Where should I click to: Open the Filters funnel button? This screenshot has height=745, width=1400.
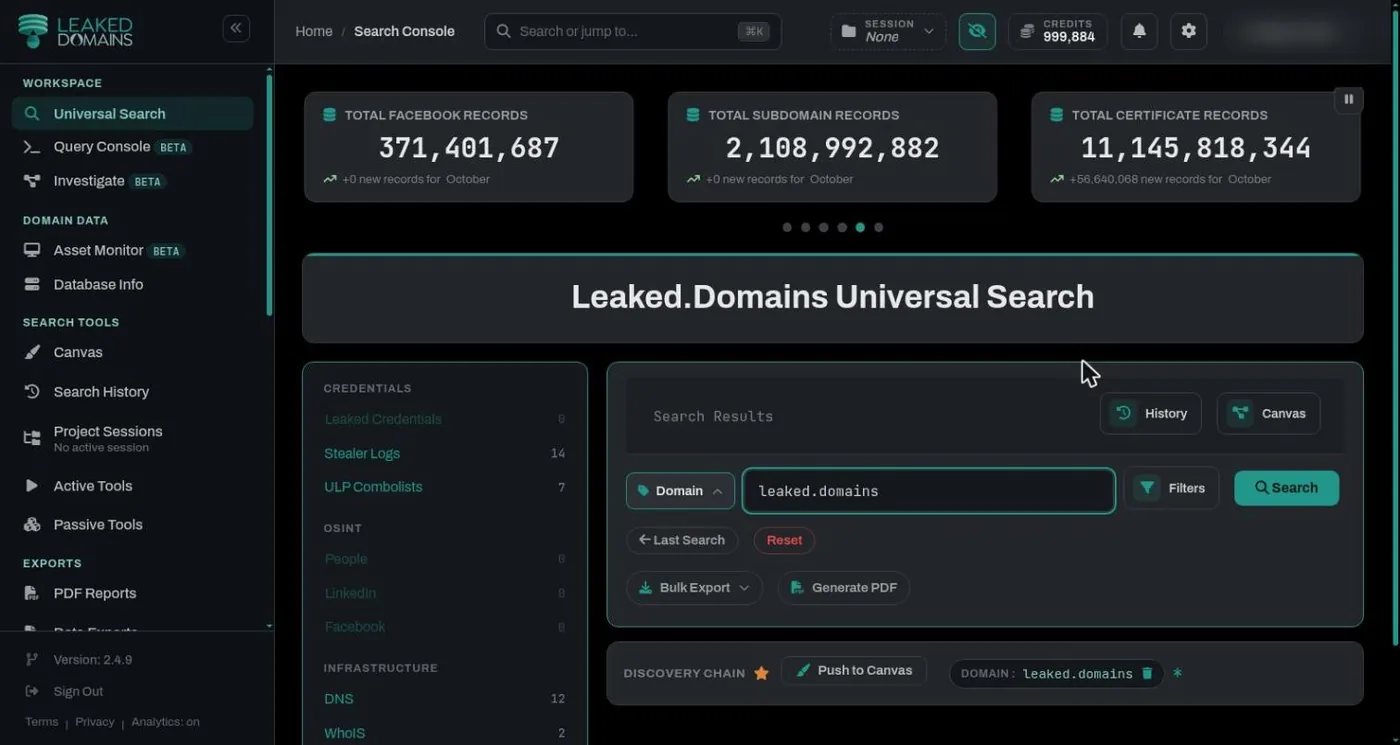click(1172, 488)
